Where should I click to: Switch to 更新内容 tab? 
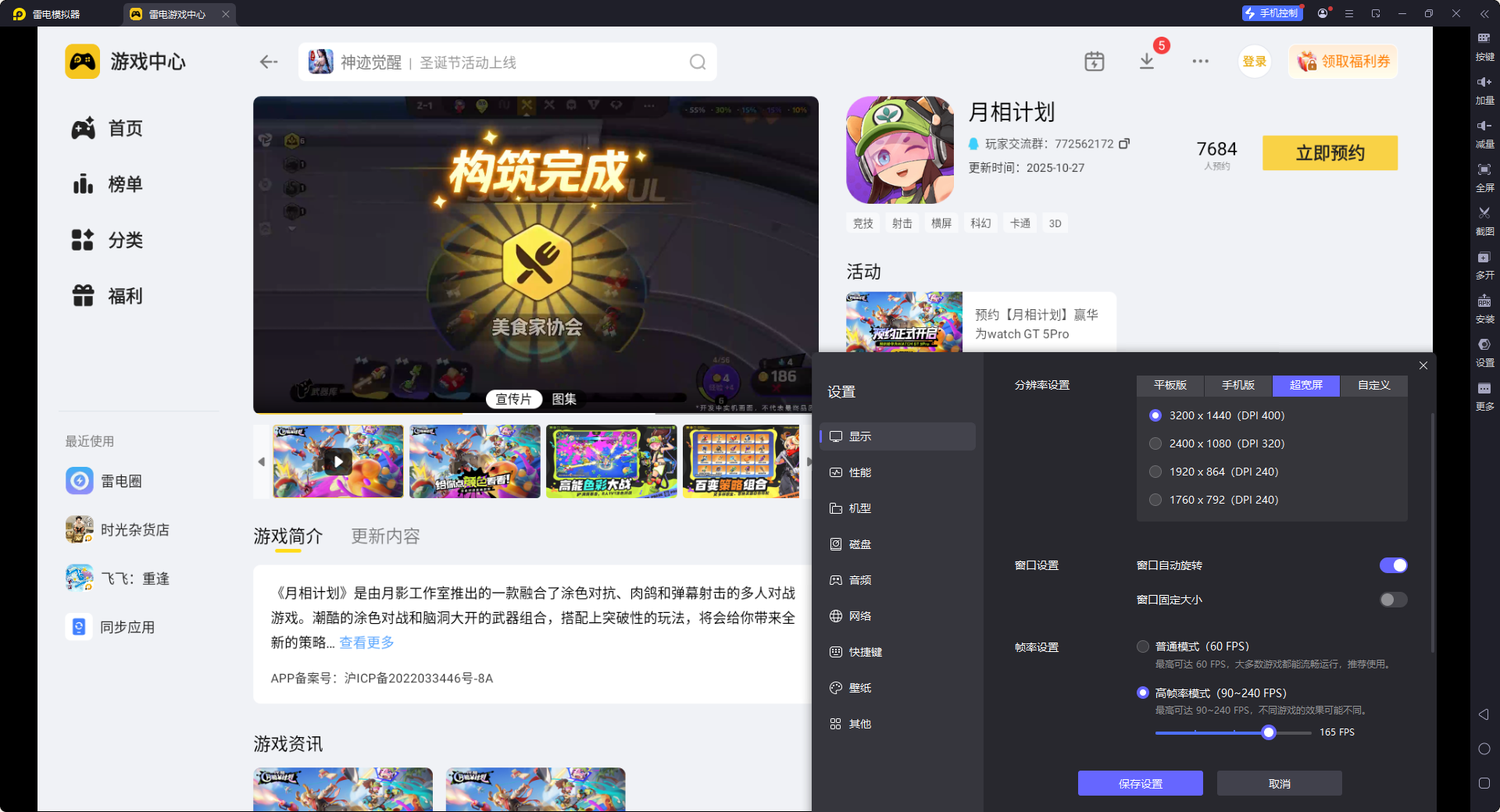[386, 536]
